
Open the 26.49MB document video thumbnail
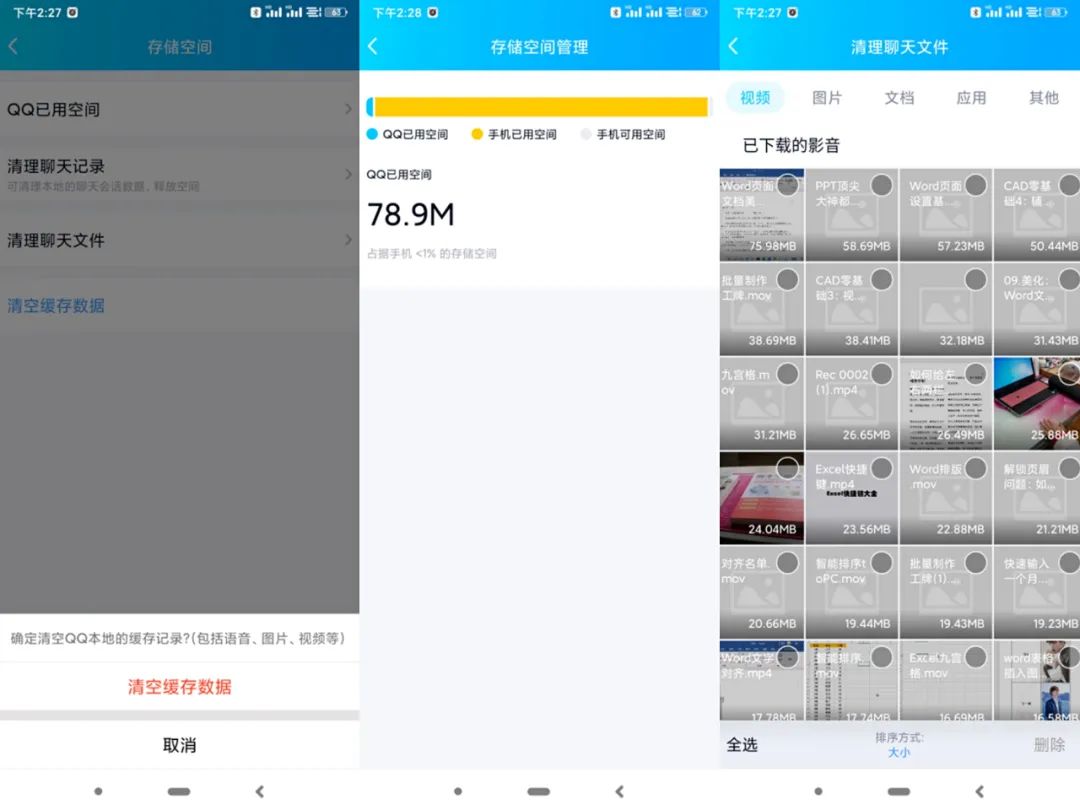(x=946, y=404)
